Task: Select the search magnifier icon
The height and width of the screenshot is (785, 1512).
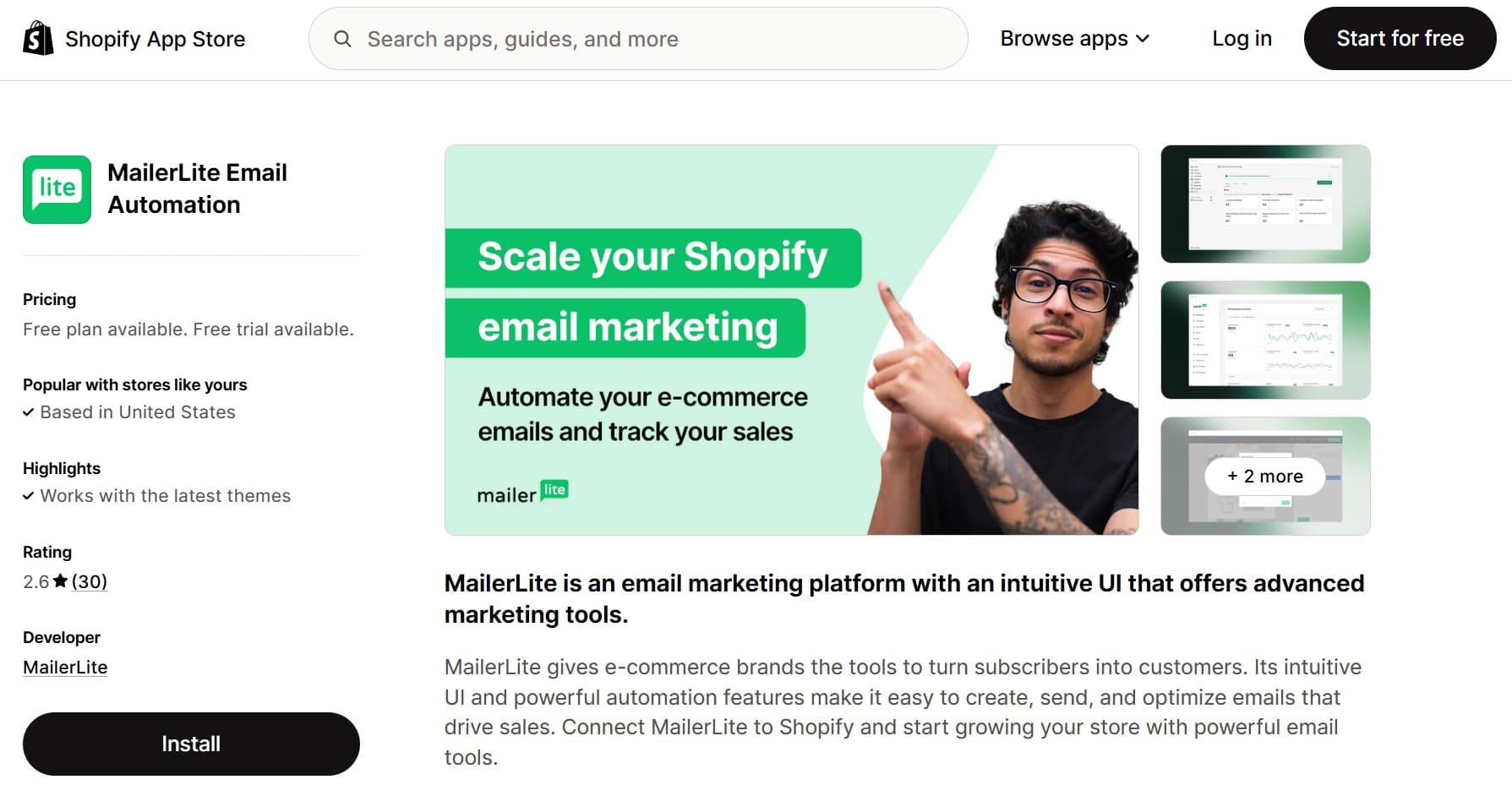Action: 342,39
